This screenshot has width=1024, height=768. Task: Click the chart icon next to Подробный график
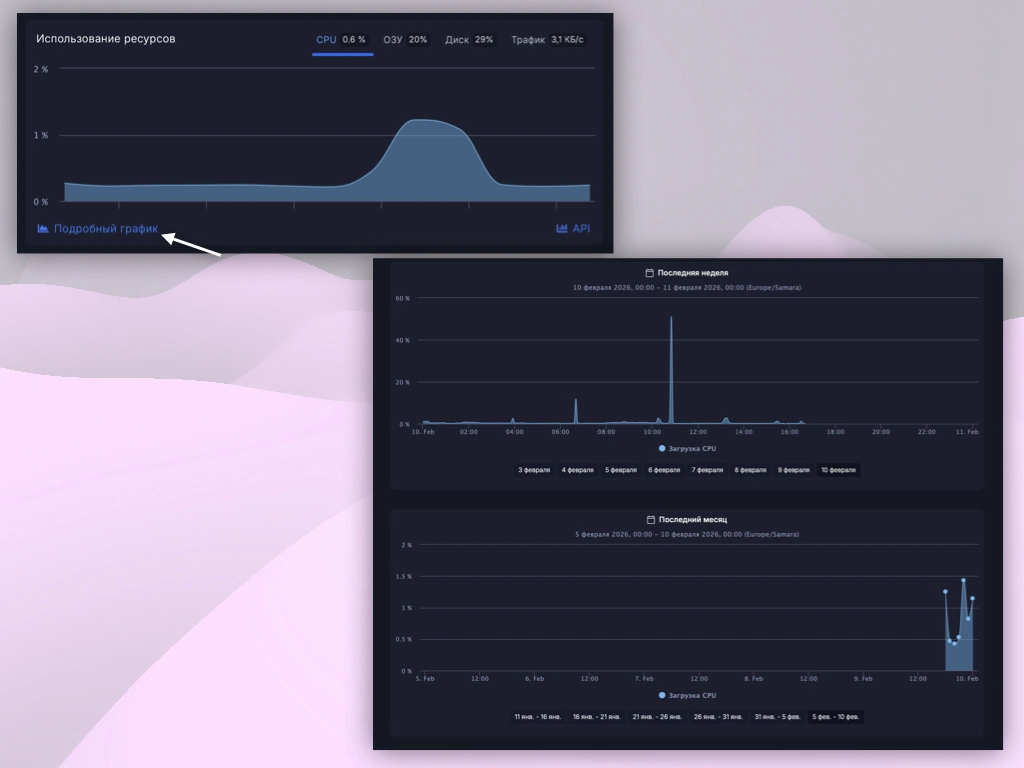pyautogui.click(x=41, y=228)
